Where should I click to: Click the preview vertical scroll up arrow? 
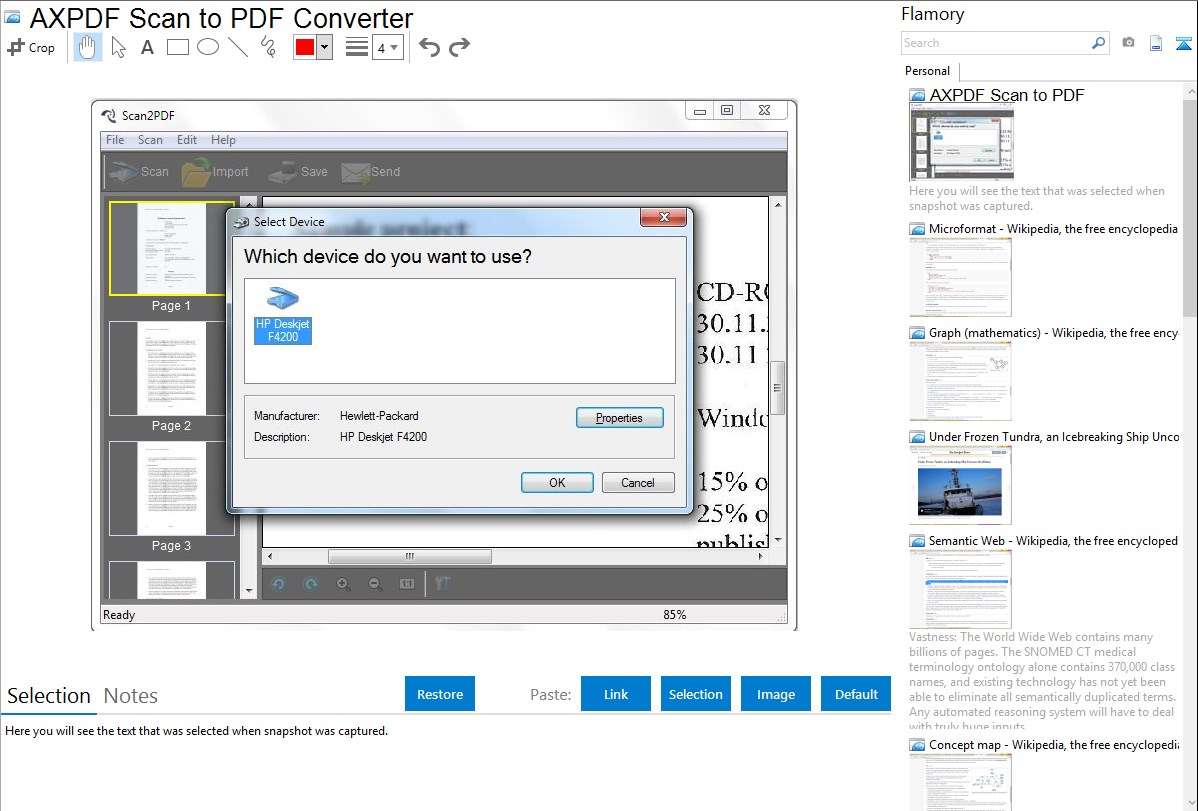point(778,205)
